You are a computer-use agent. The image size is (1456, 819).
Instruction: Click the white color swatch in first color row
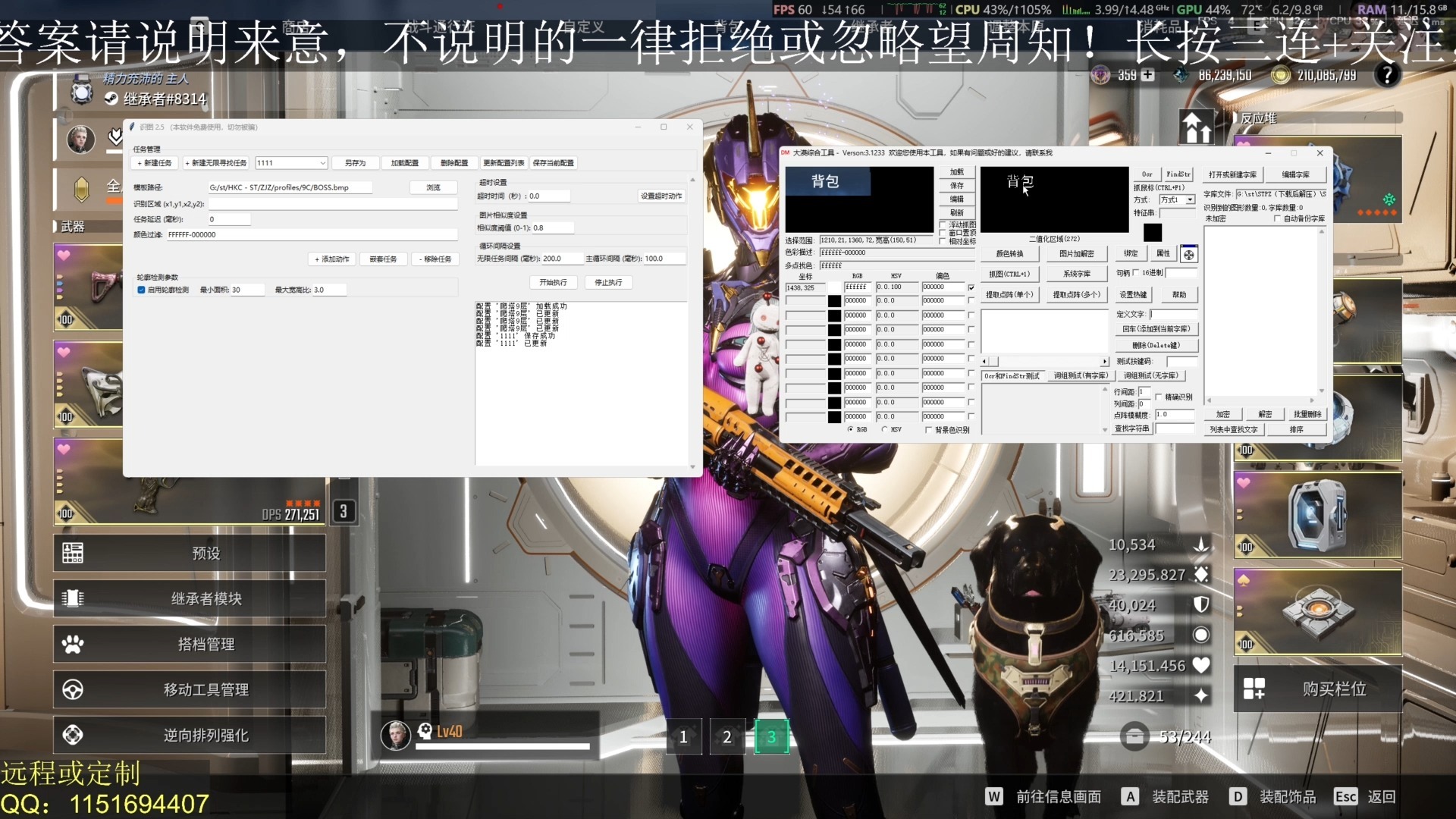pyautogui.click(x=834, y=287)
